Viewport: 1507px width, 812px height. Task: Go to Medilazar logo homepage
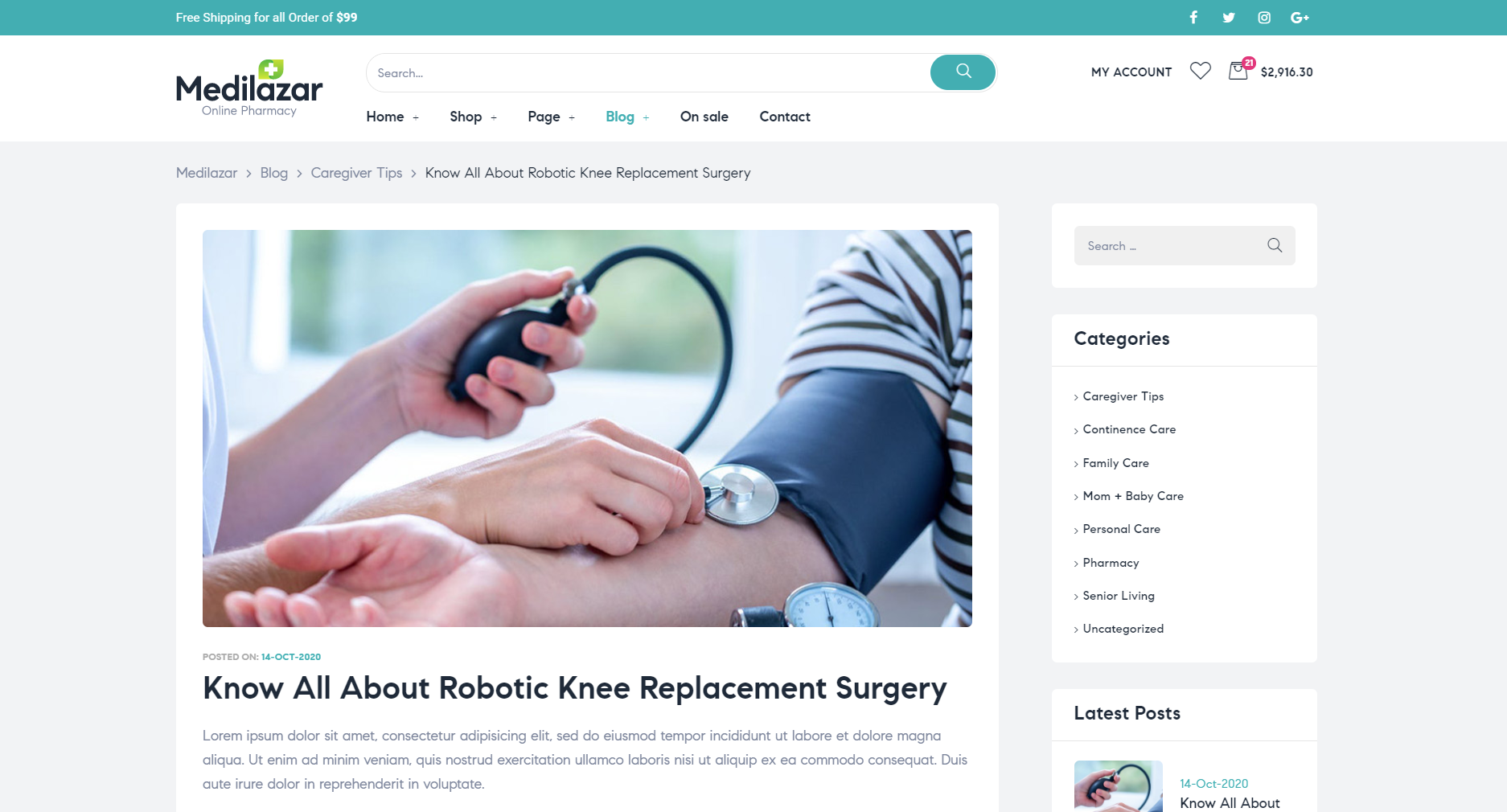point(249,88)
